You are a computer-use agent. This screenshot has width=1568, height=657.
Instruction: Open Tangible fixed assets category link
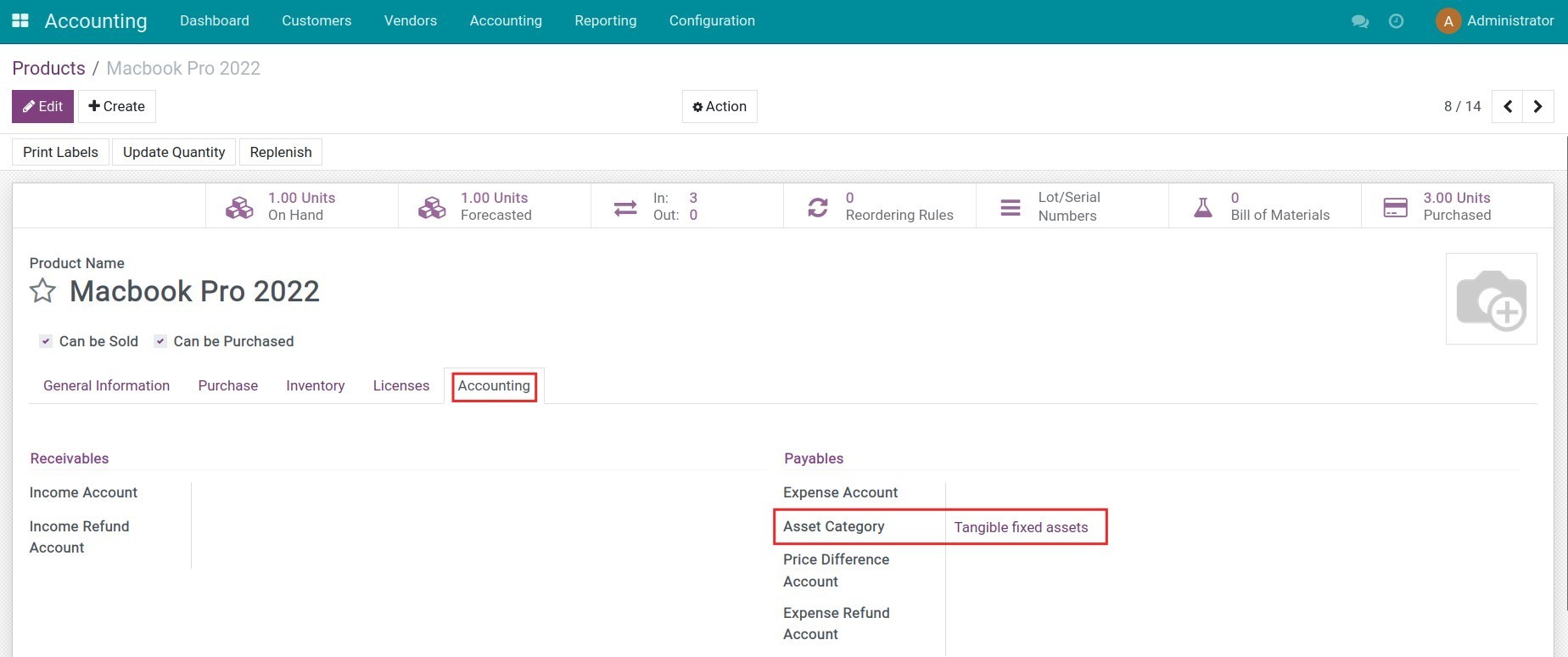click(1021, 528)
